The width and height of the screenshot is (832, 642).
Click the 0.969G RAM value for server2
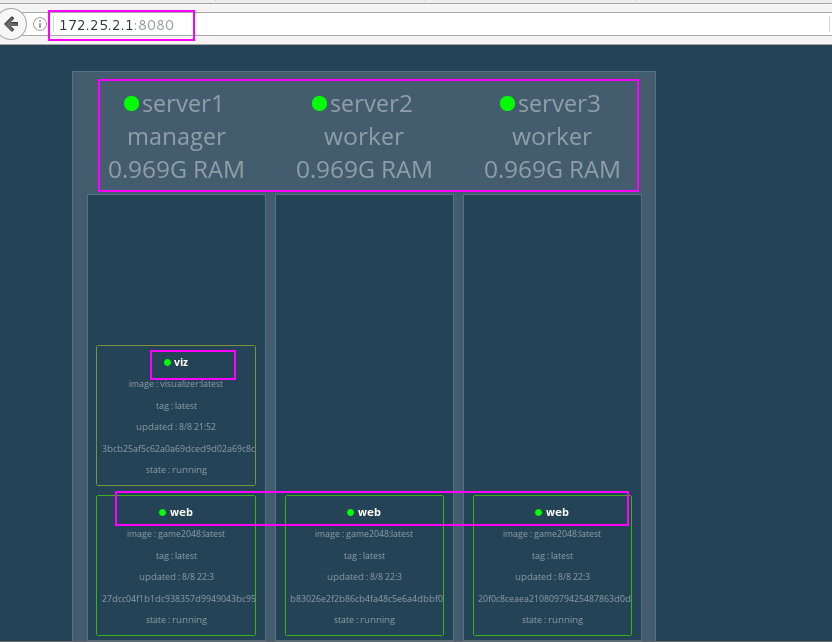[364, 170]
